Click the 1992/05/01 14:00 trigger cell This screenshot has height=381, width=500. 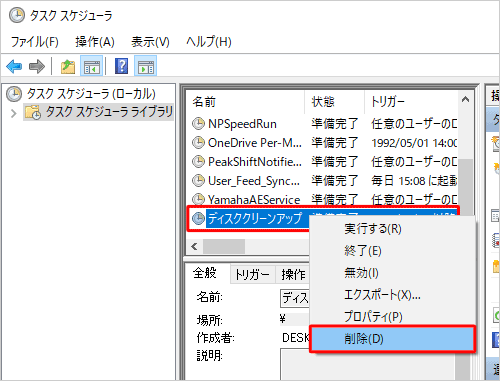coord(414,143)
